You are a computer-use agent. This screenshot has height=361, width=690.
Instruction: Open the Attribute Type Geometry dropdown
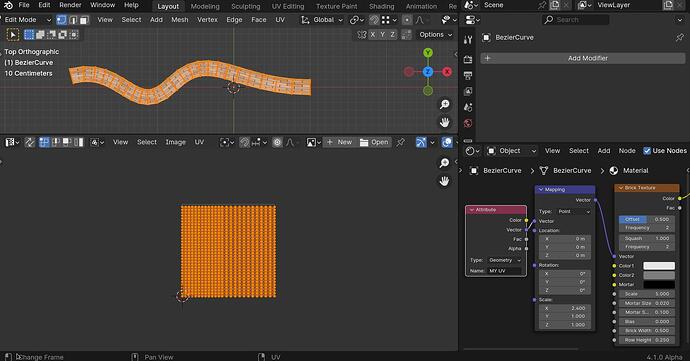pyautogui.click(x=505, y=260)
